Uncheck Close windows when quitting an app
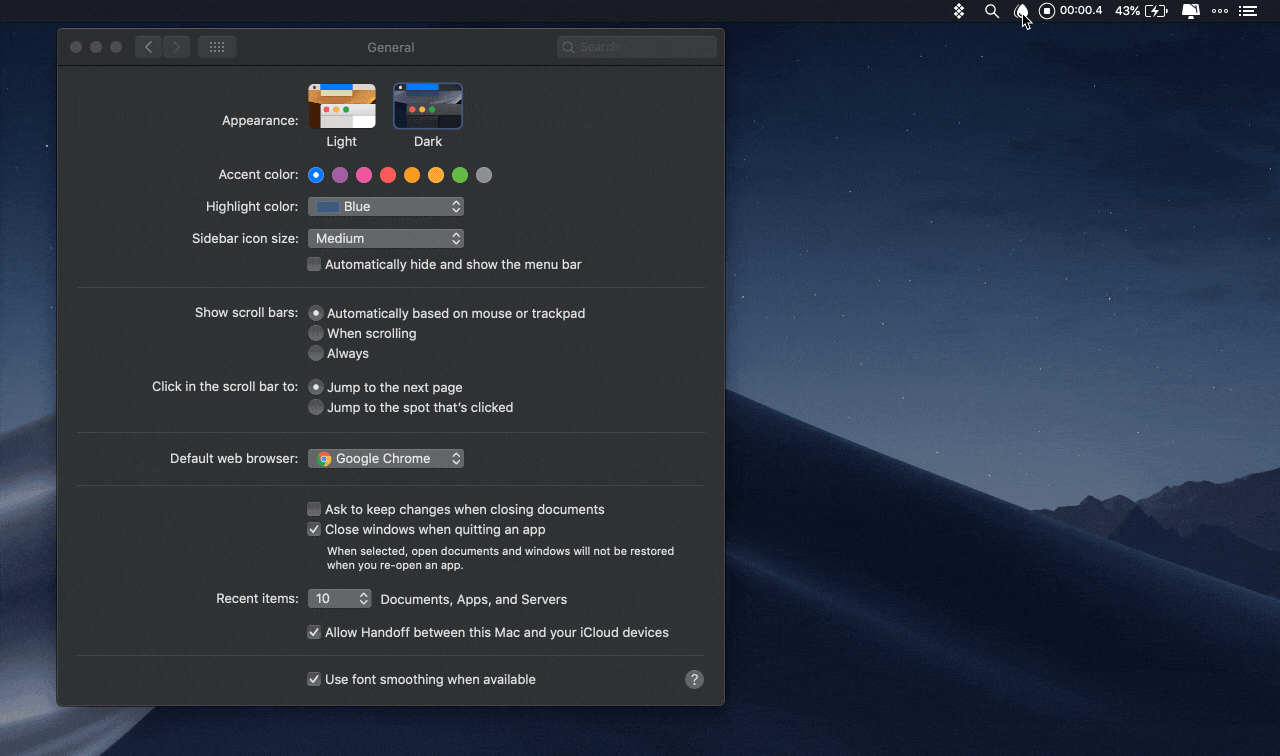 (314, 530)
